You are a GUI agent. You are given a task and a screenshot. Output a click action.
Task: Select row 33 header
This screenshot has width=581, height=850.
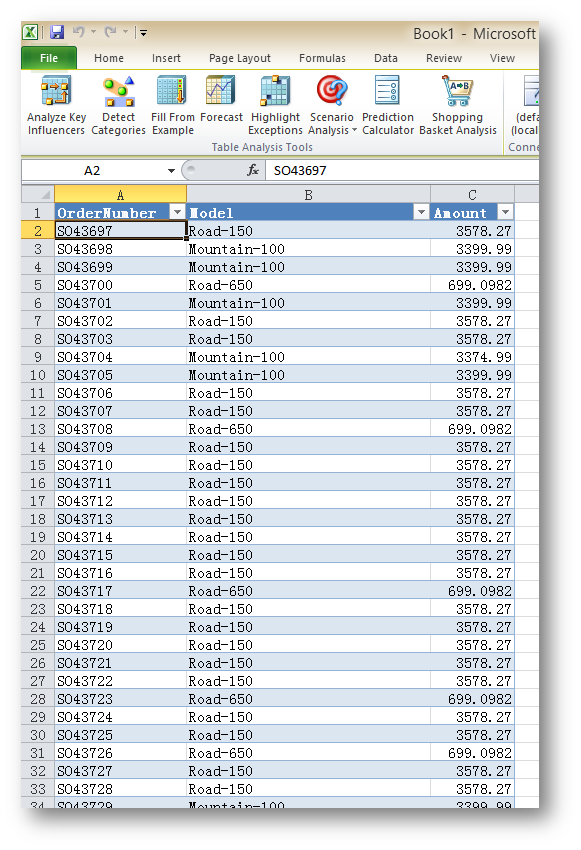38,789
